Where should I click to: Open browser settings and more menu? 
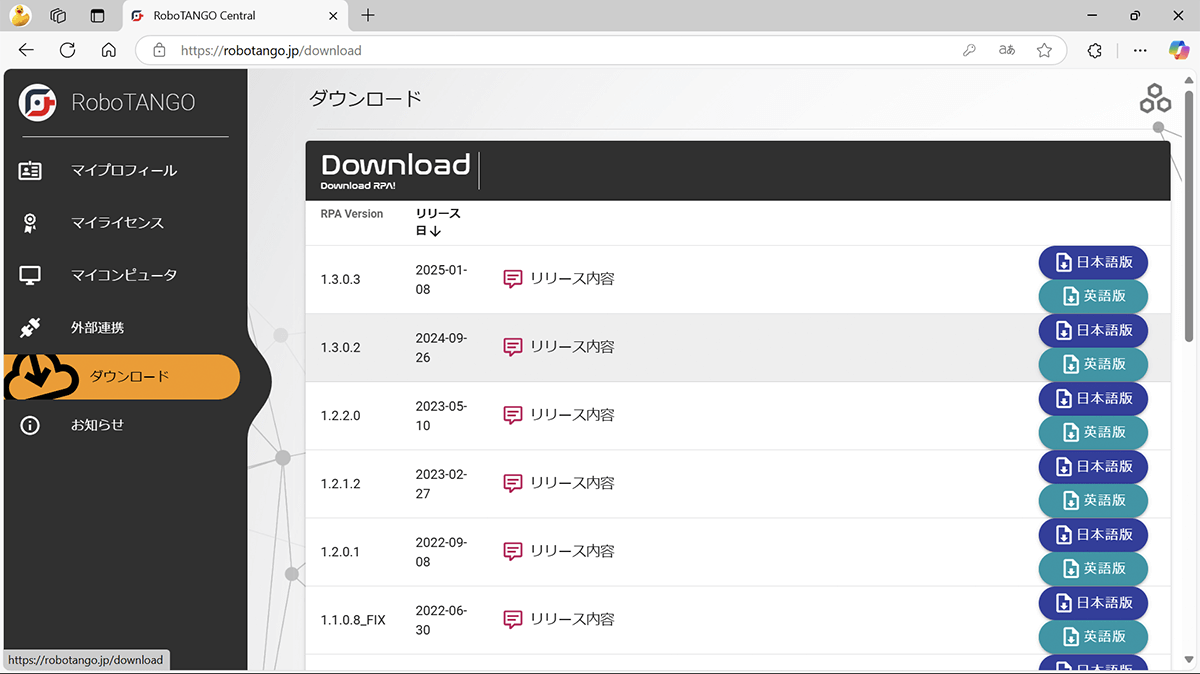click(1140, 50)
